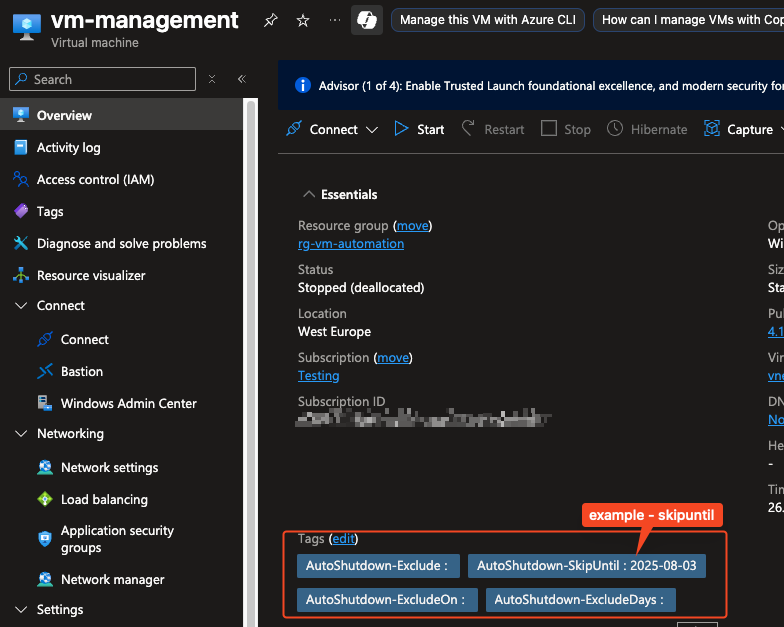Screen dimensions: 784x627
Task: Open the Connect dropdown in the toolbar
Action: pyautogui.click(x=332, y=129)
